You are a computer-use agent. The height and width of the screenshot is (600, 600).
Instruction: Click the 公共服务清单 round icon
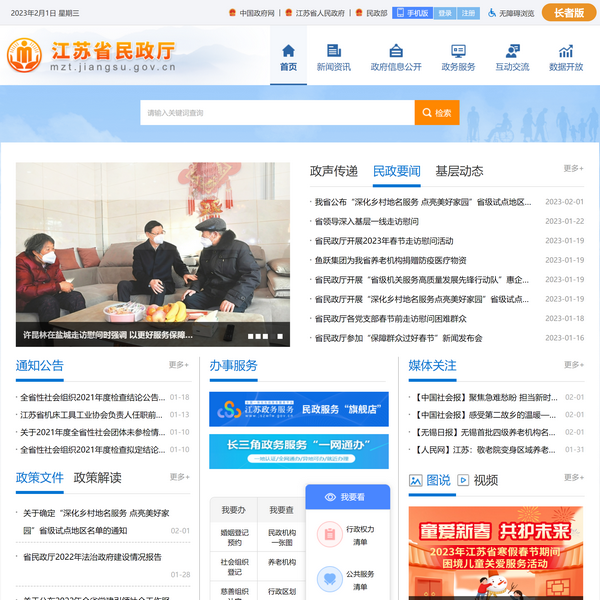point(329,579)
